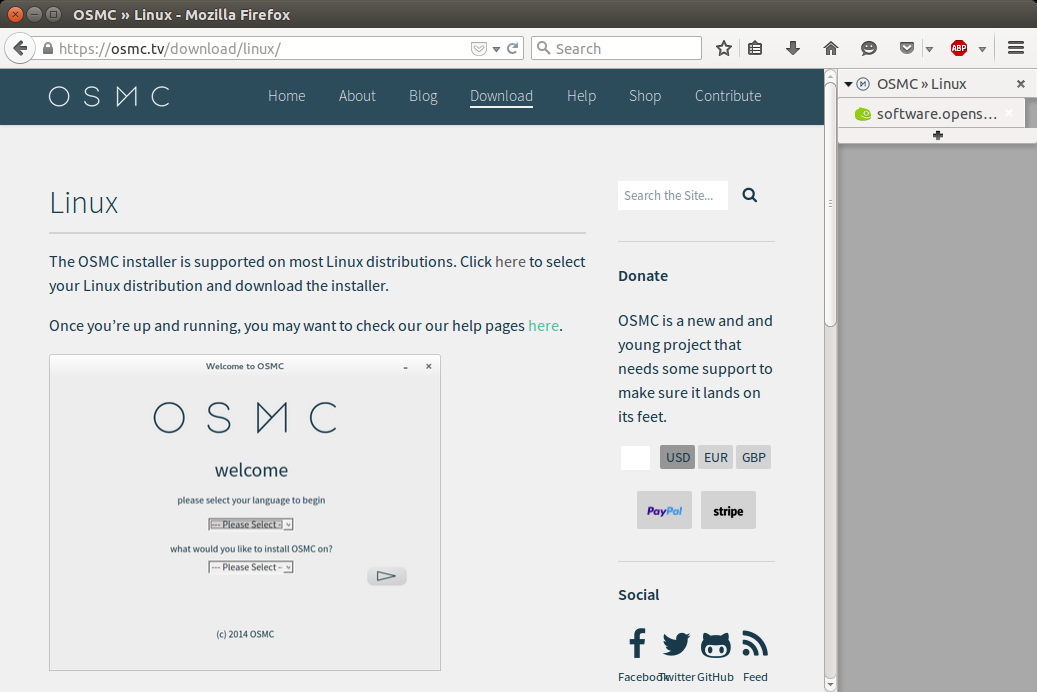Open the Blog navigation menu item

click(x=423, y=96)
